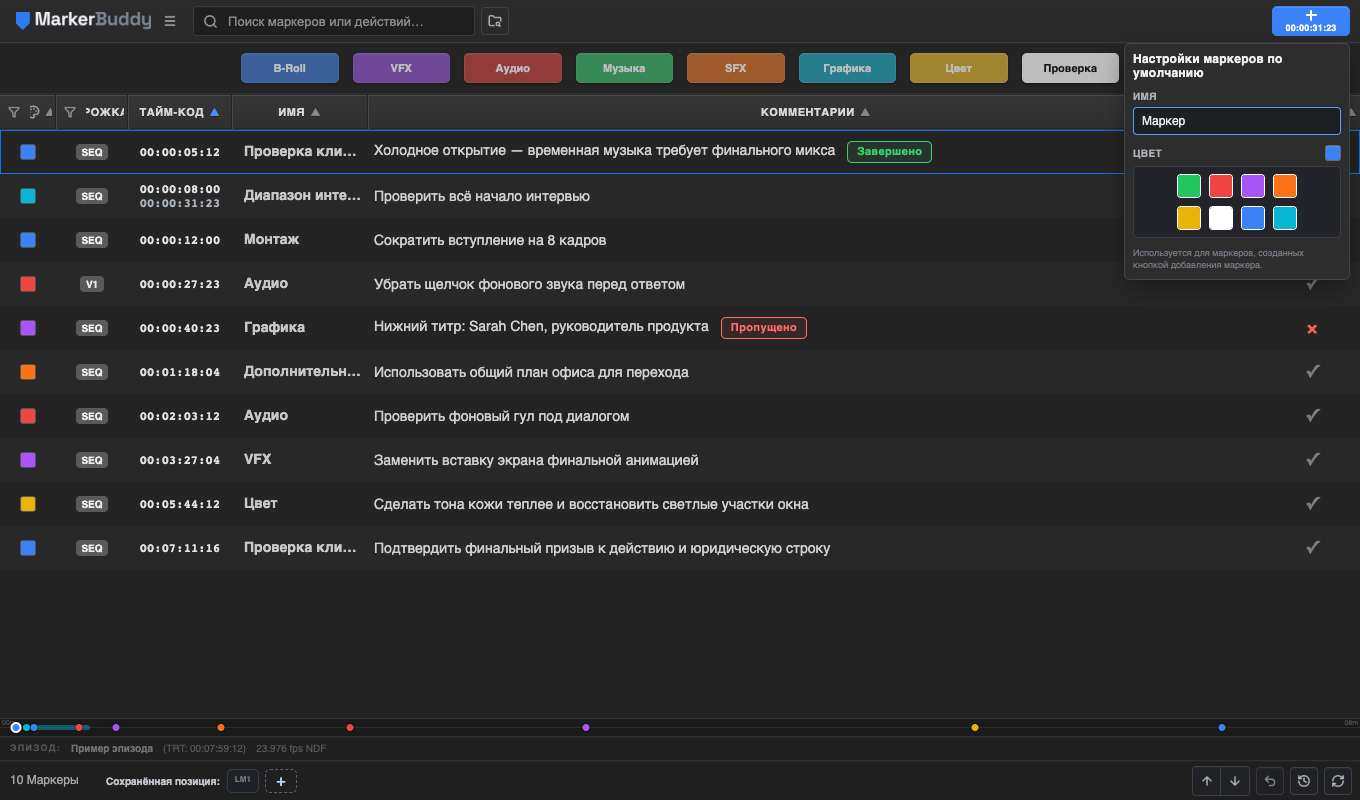Toggle the checkmark for the 00:00:27:23 Аудио row
1360x800 pixels.
pos(1313,284)
